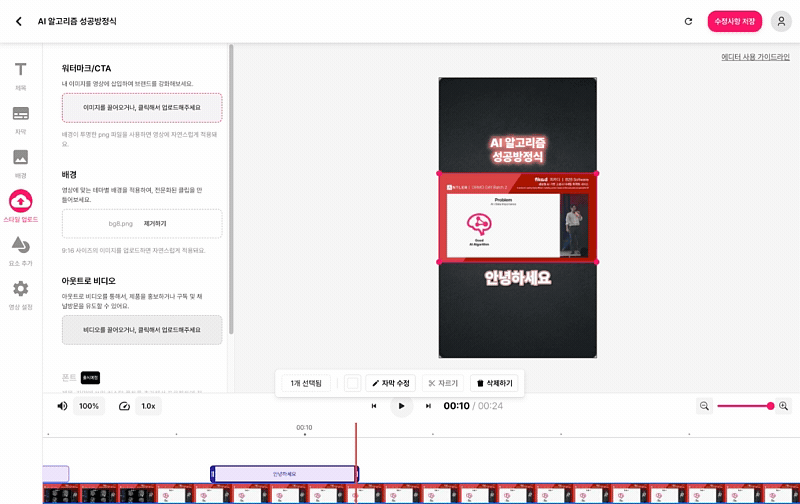The image size is (800, 504).
Task: Go back using the left arrow
Action: tap(19, 21)
